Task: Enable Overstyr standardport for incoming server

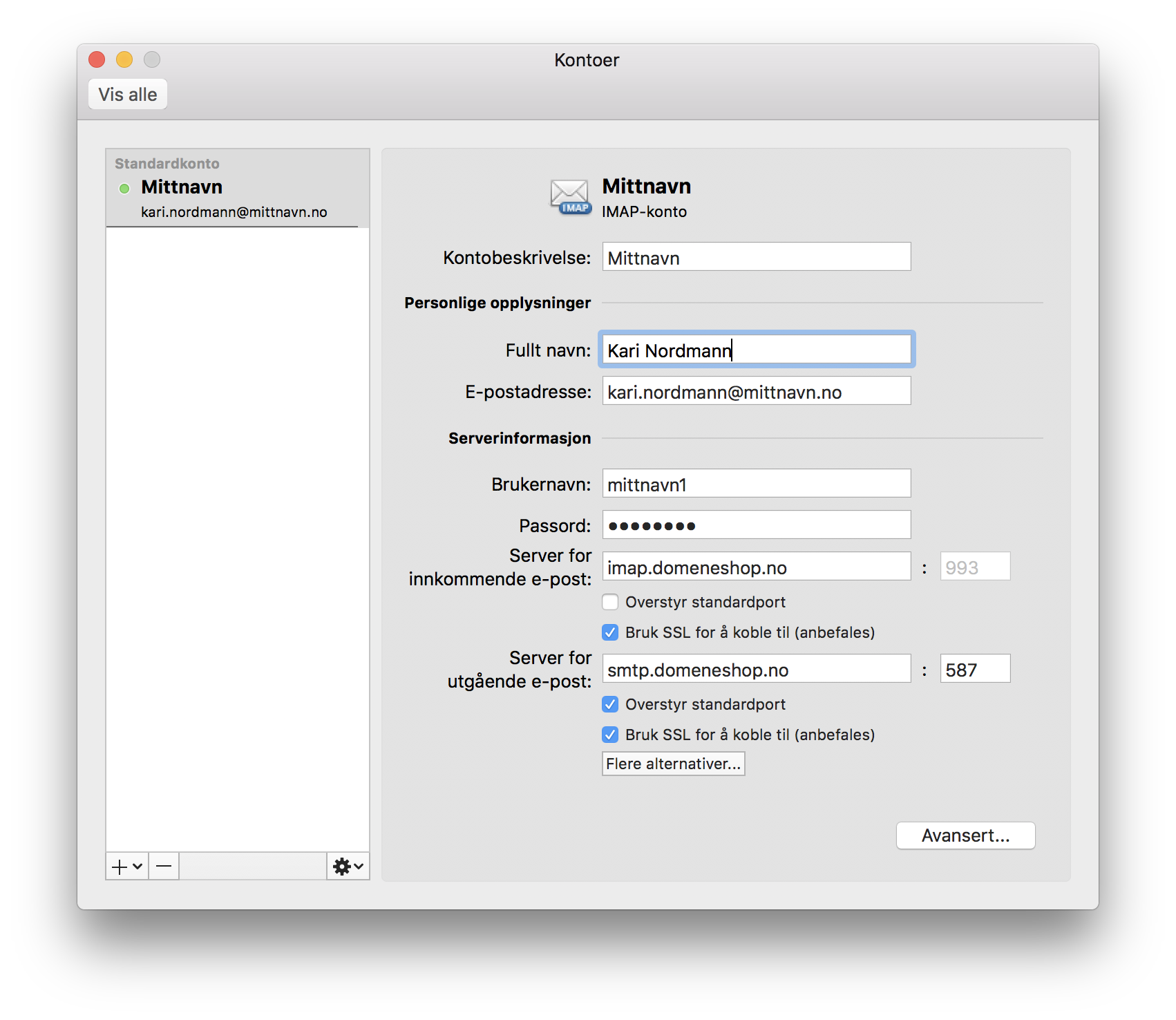Action: 610,602
